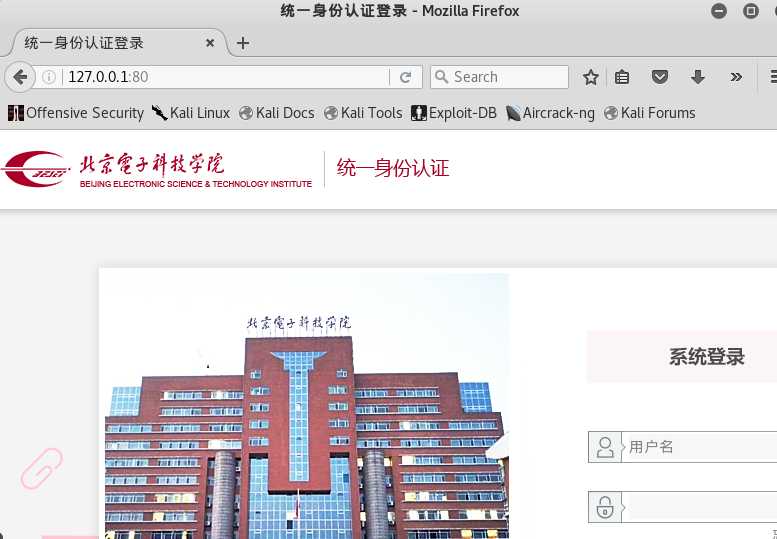Click the 统一身份认证 header title
The width and height of the screenshot is (777, 539).
tap(392, 168)
